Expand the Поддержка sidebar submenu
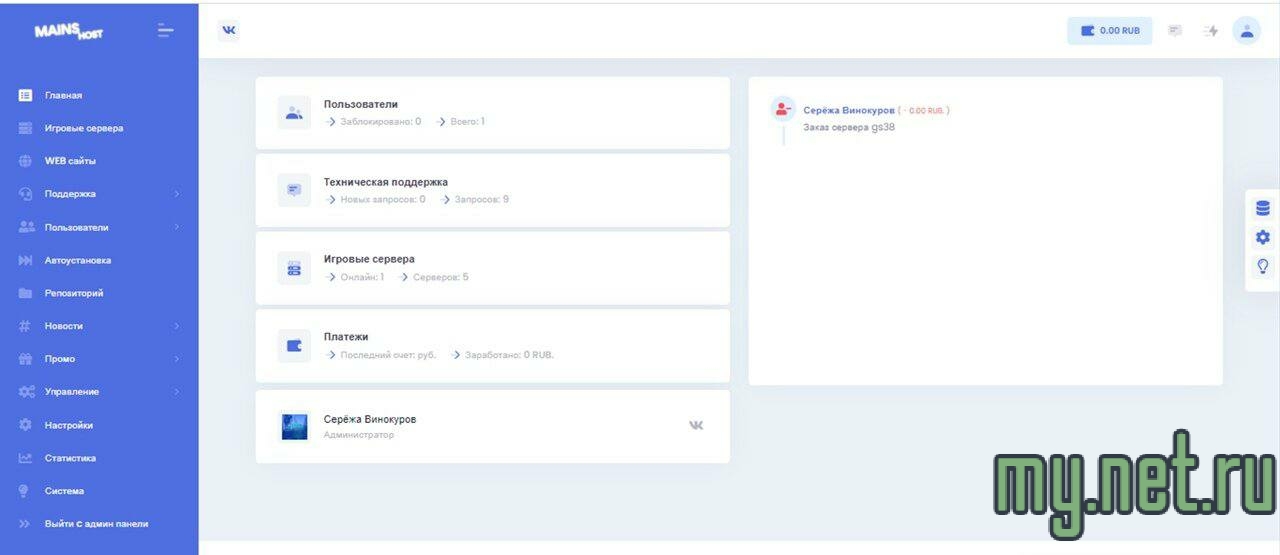Image resolution: width=1280 pixels, height=555 pixels. coord(176,194)
